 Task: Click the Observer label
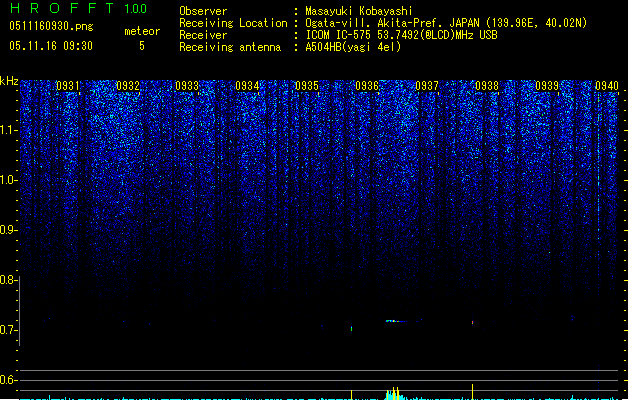(203, 11)
